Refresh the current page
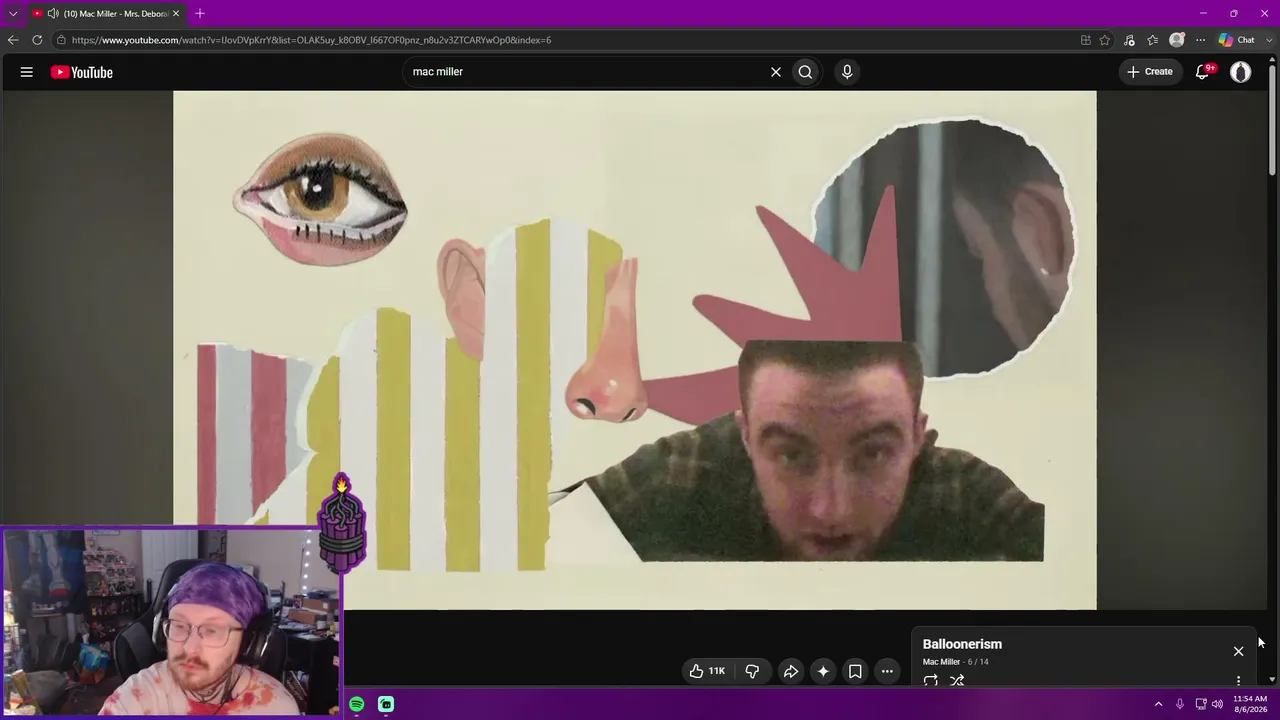The height and width of the screenshot is (720, 1280). click(x=37, y=40)
